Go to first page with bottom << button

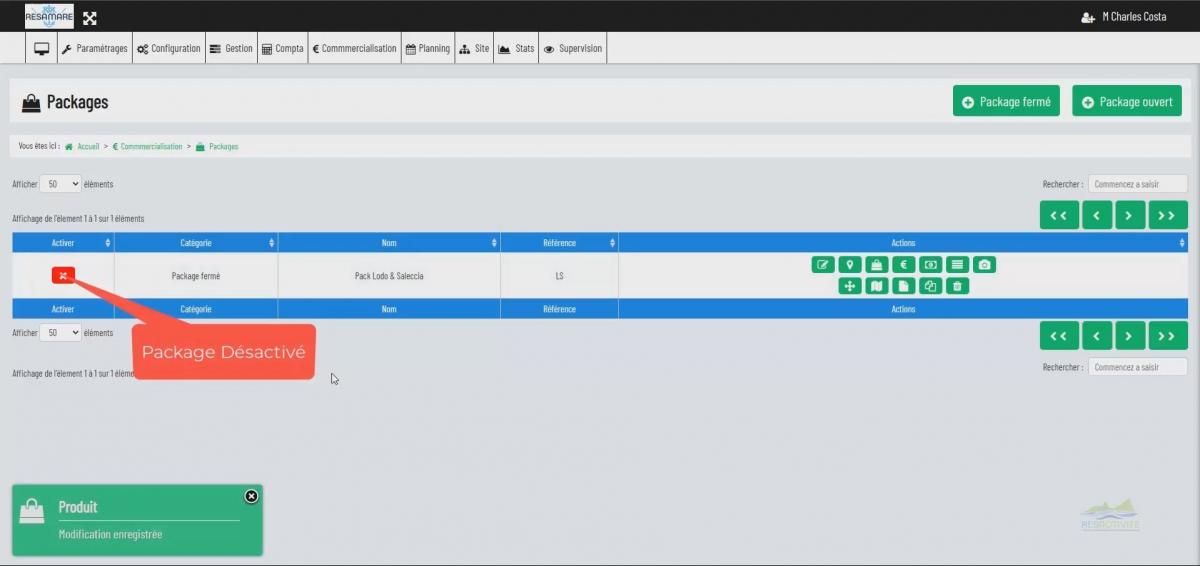[x=1058, y=336]
